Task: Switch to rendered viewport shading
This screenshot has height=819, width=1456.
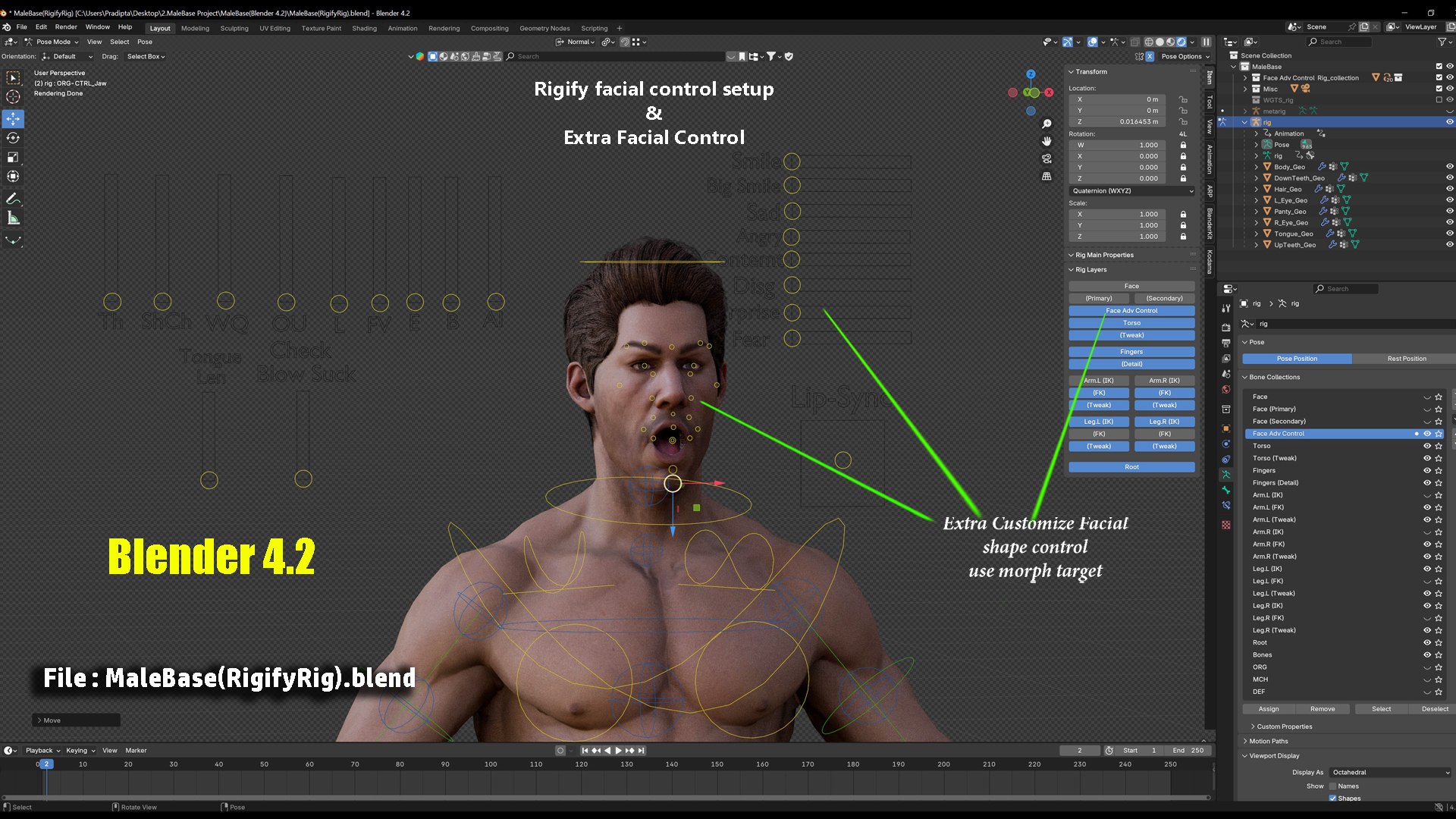Action: [1181, 42]
